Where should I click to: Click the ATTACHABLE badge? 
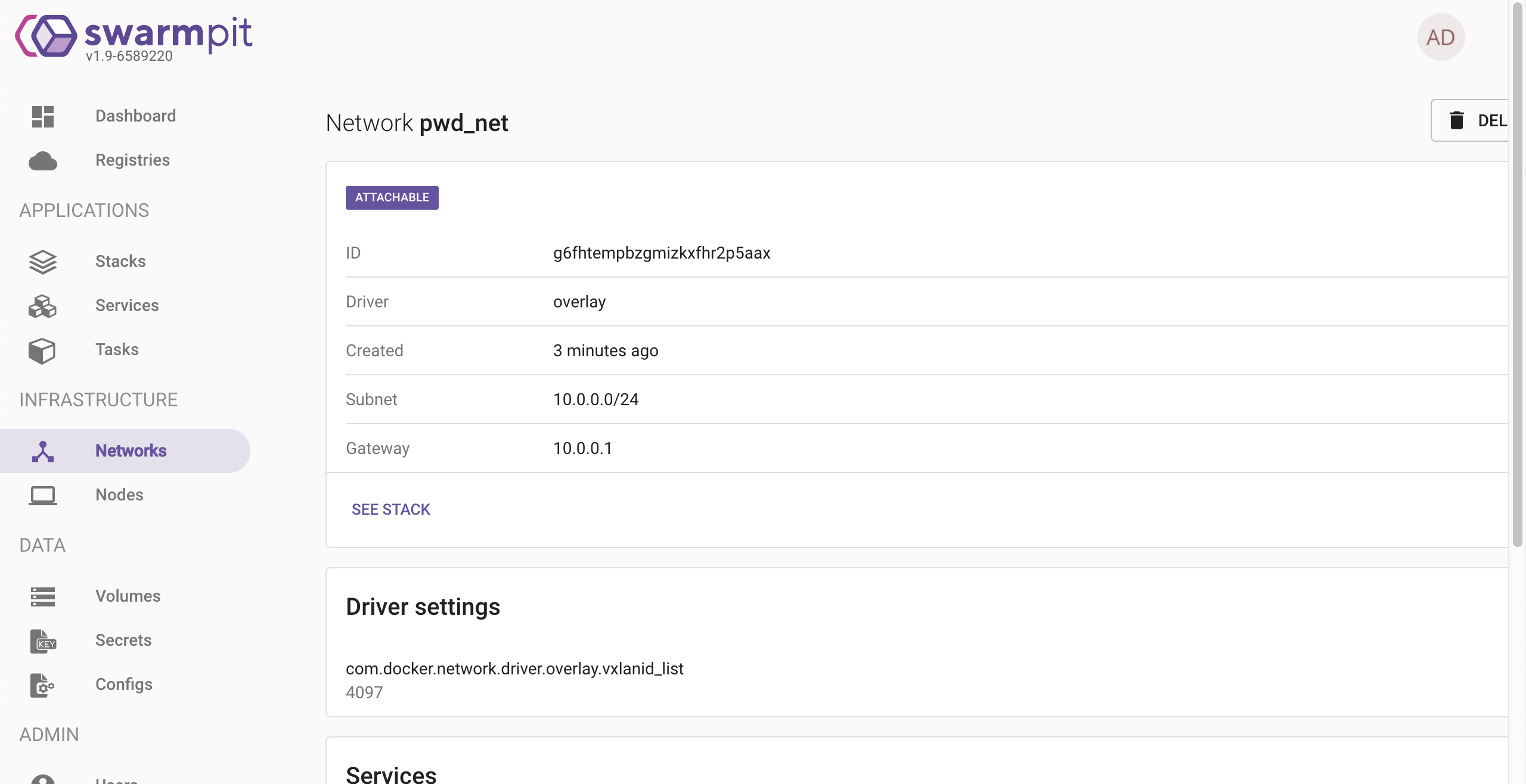392,198
